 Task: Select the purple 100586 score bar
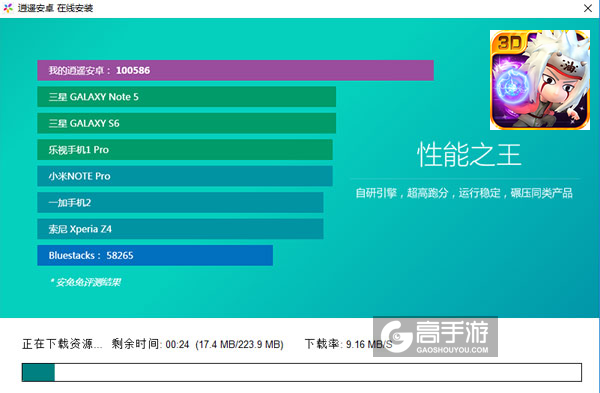(235, 70)
